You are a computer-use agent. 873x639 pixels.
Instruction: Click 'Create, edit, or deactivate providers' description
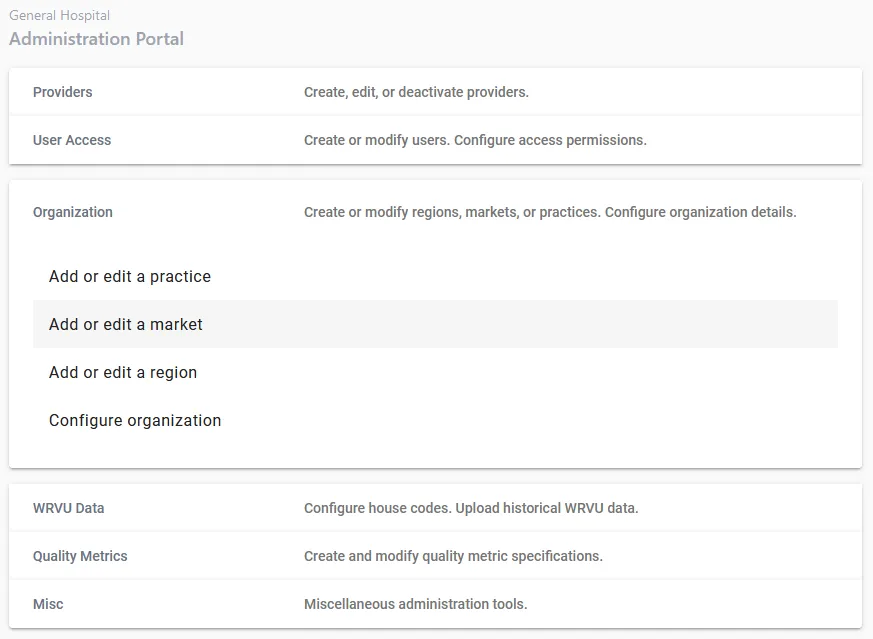pyautogui.click(x=416, y=92)
